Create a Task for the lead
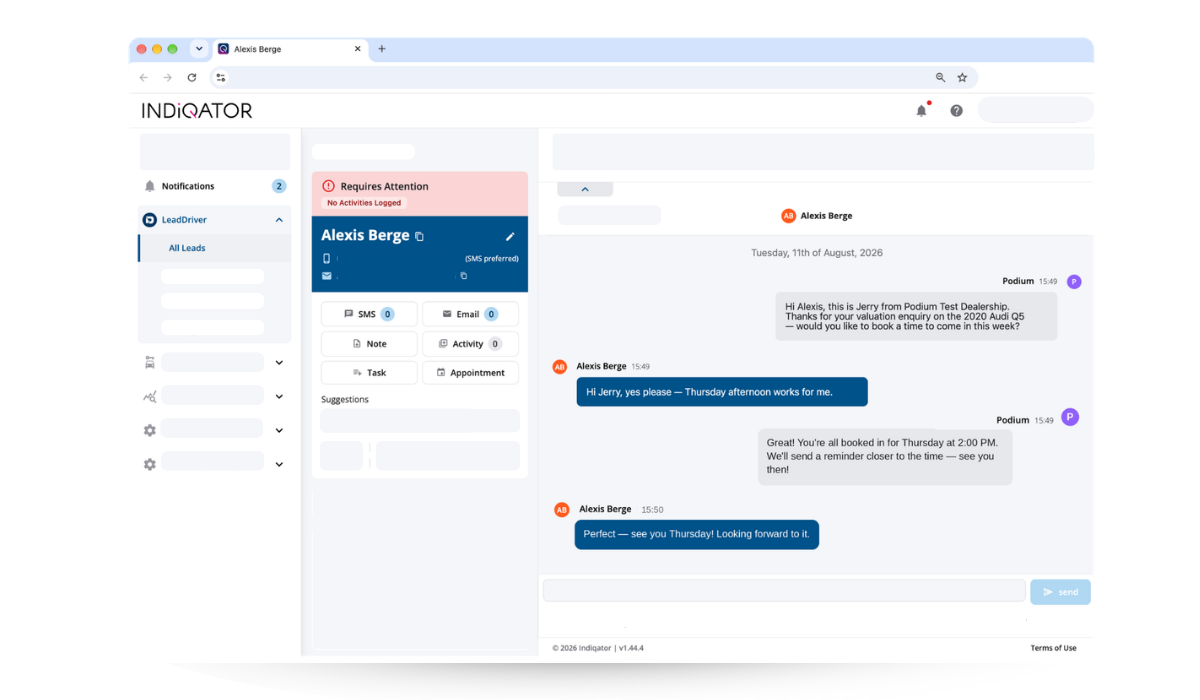 pos(369,372)
